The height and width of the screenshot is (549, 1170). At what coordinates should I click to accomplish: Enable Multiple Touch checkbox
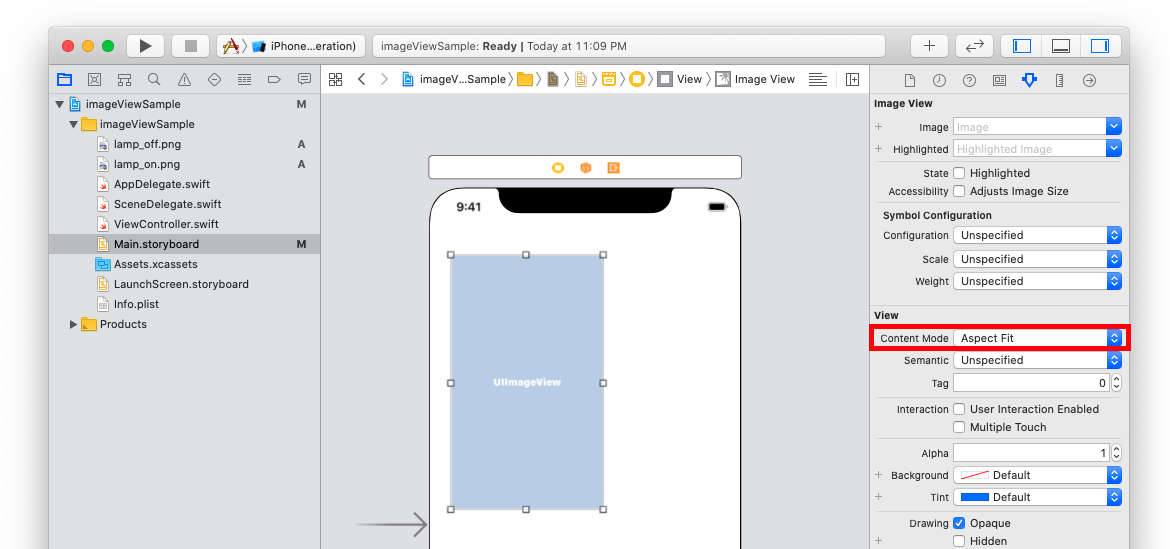pyautogui.click(x=960, y=427)
